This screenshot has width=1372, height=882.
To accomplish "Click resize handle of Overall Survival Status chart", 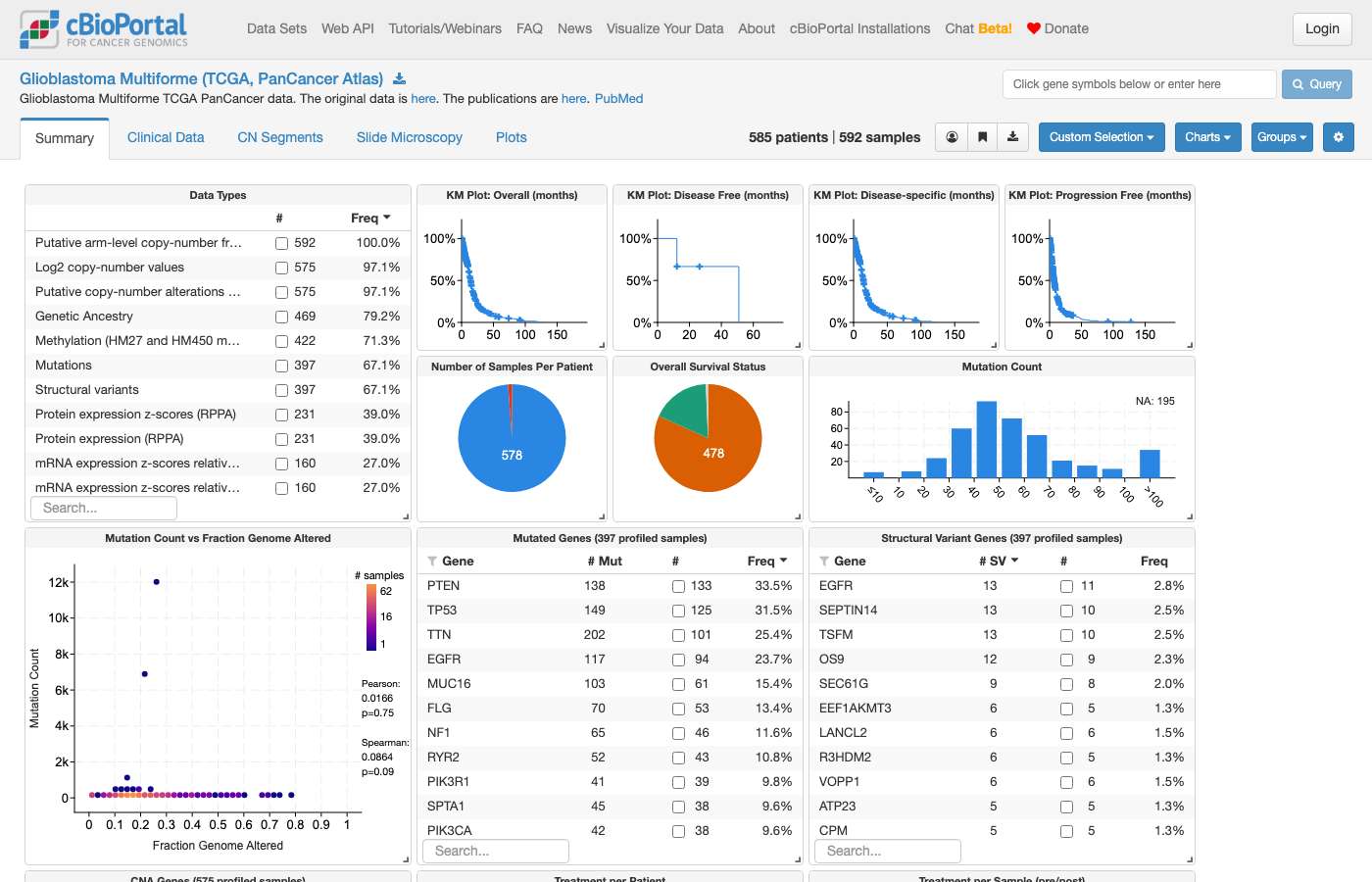I will [x=798, y=516].
